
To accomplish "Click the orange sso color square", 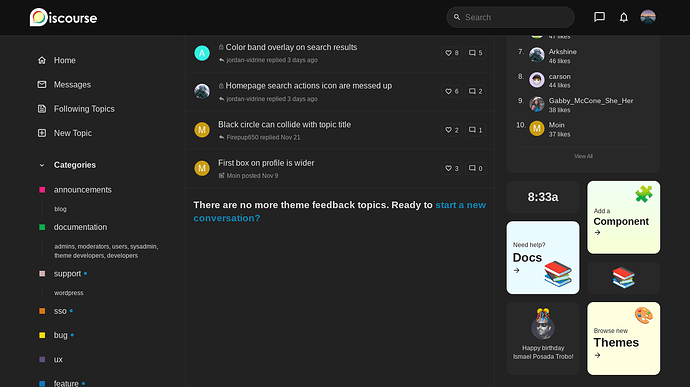I will tap(42, 311).
